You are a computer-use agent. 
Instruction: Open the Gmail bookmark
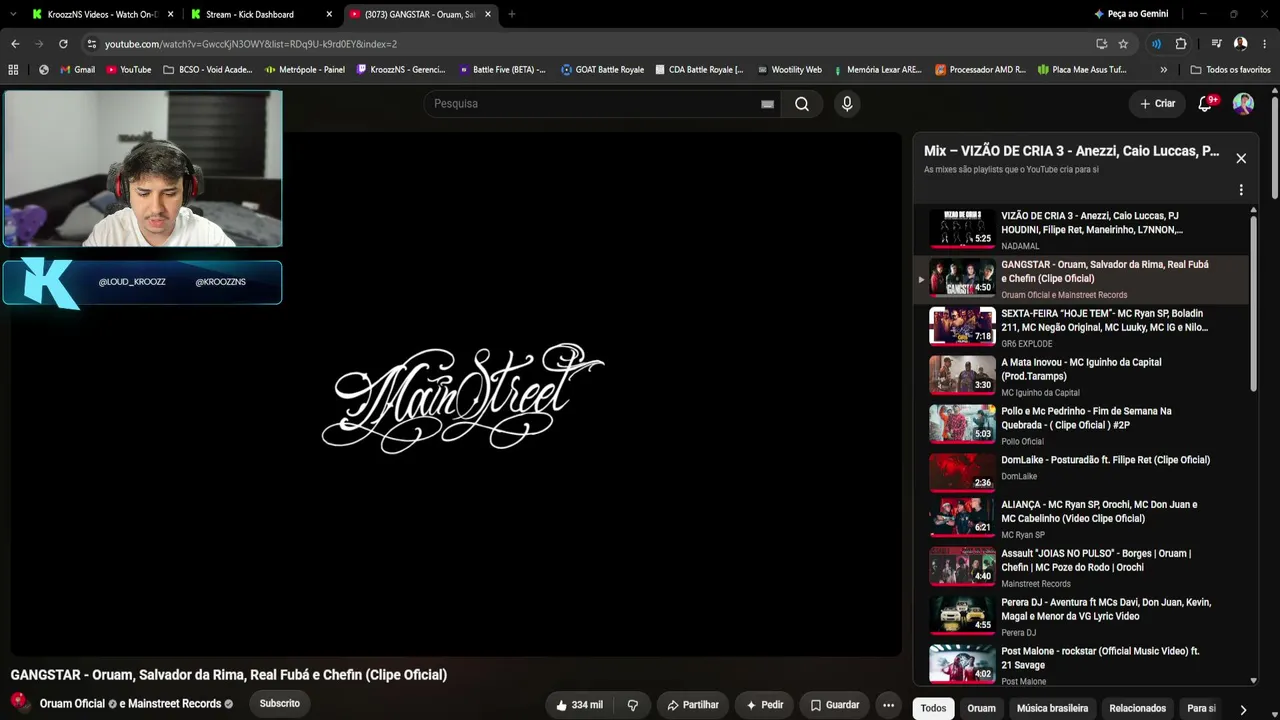click(78, 70)
